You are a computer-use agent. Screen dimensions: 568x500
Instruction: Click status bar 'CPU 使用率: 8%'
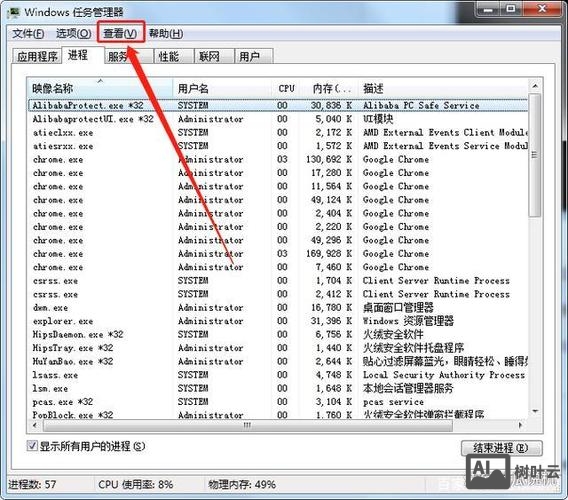pyautogui.click(x=135, y=484)
